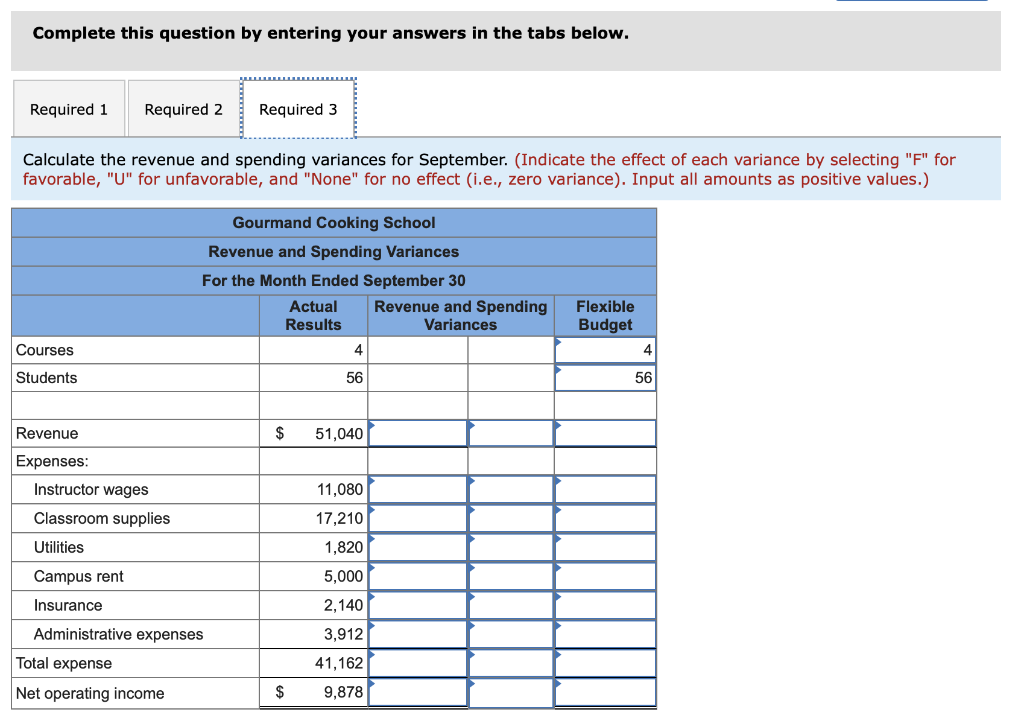Screen dimensions: 1024x718
Task: Click the Net operating income effect dropdown
Action: tap(511, 692)
